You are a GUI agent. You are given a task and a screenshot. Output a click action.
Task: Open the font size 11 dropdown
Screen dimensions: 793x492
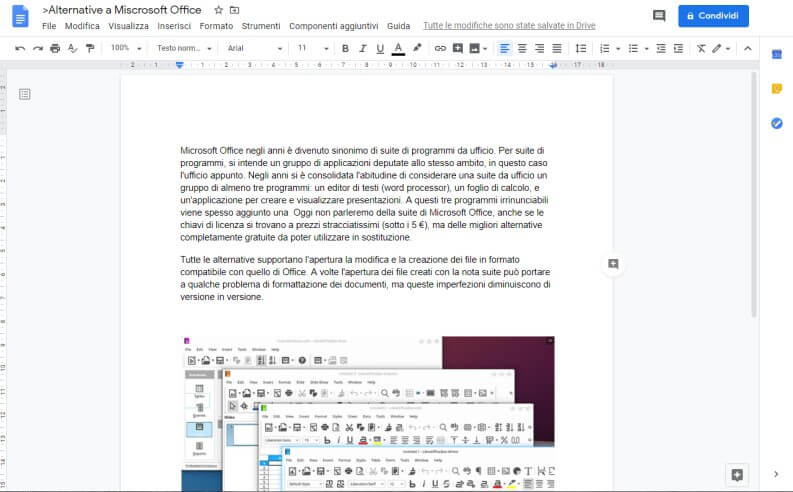pyautogui.click(x=313, y=48)
